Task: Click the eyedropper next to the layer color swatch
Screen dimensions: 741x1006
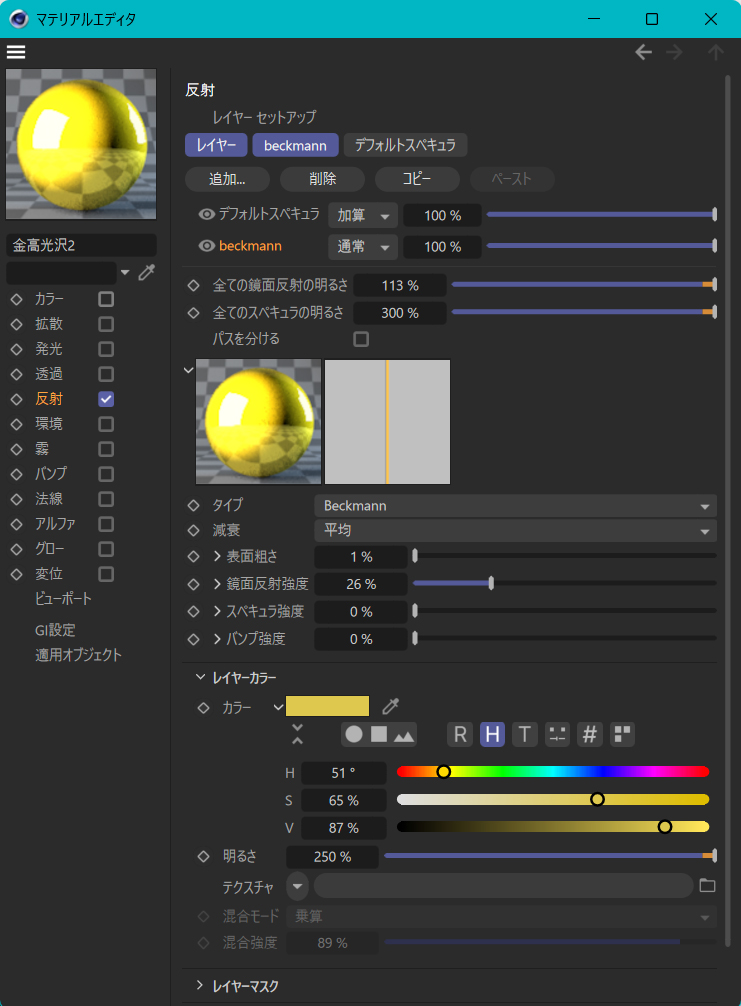Action: click(x=391, y=706)
